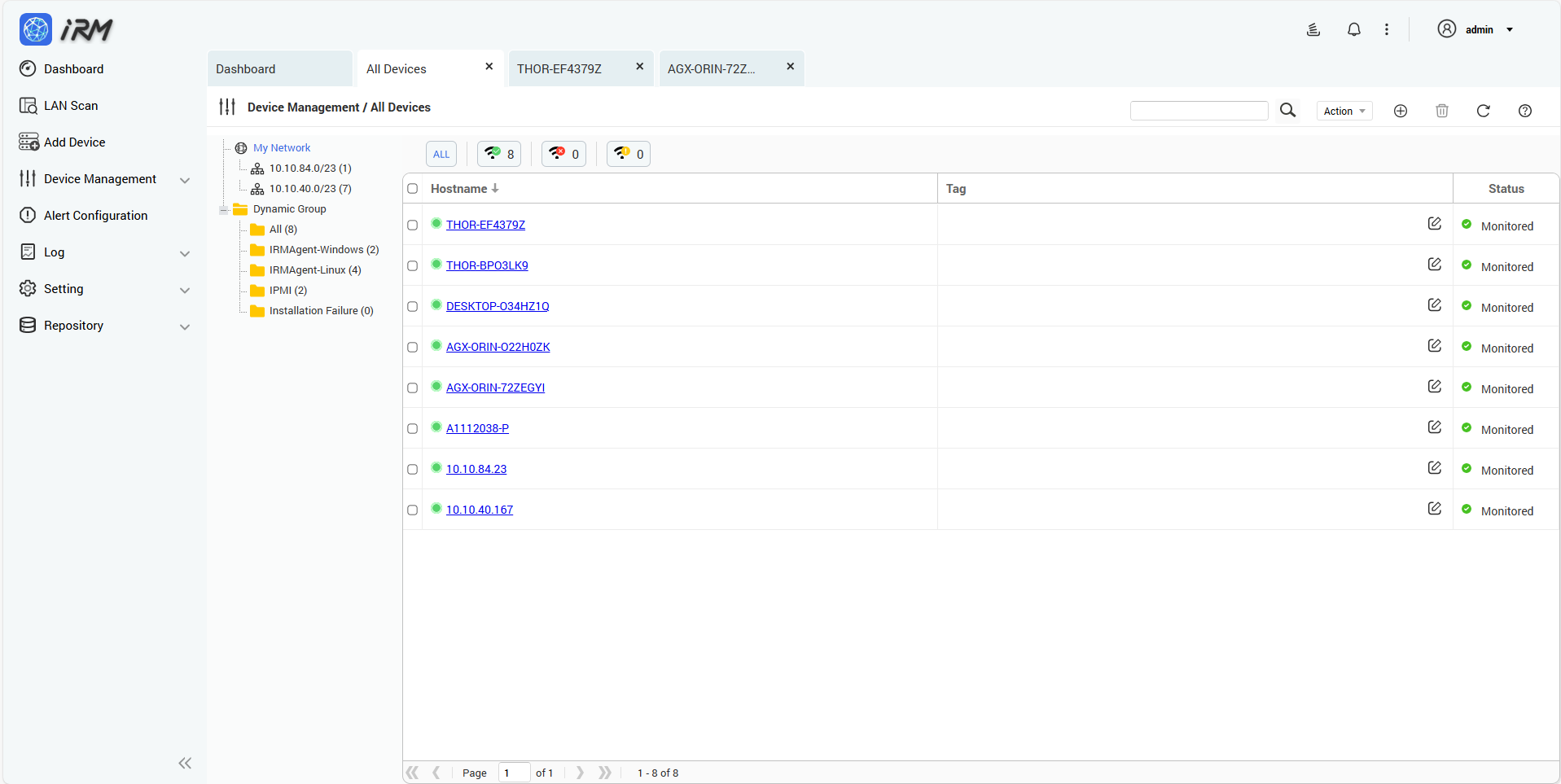Toggle the select-all checkbox in header
The image size is (1561, 784).
click(x=413, y=189)
